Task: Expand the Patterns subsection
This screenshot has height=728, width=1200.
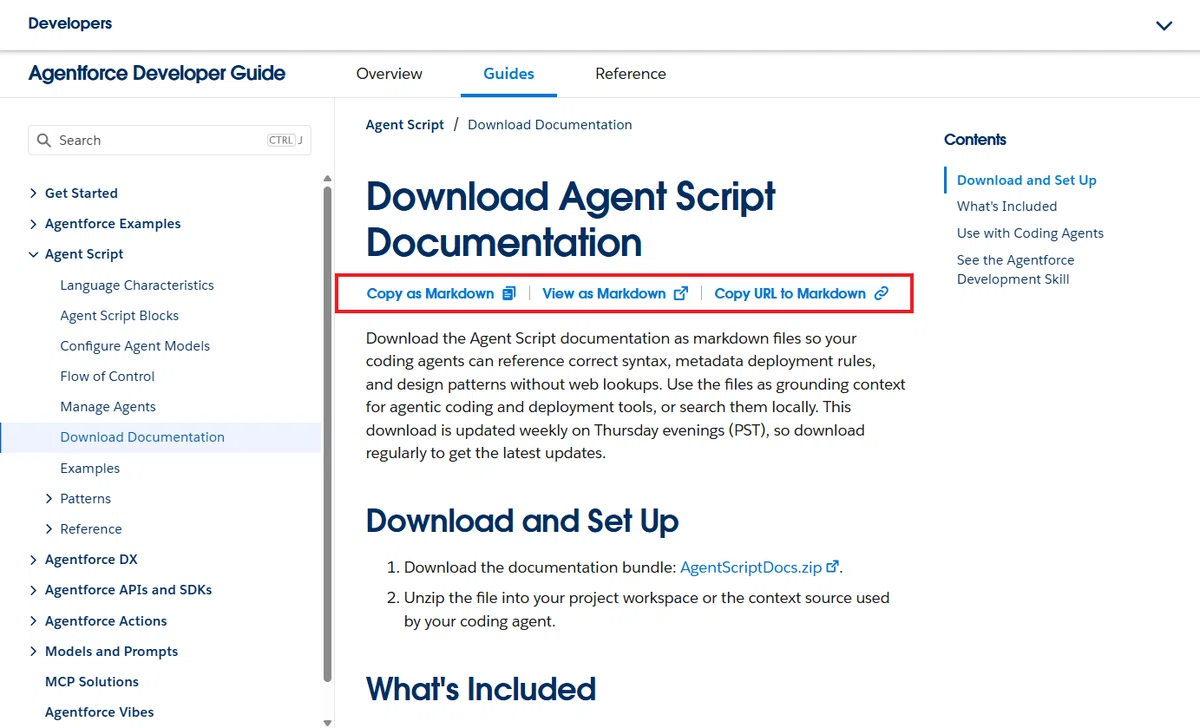Action: click(x=49, y=498)
